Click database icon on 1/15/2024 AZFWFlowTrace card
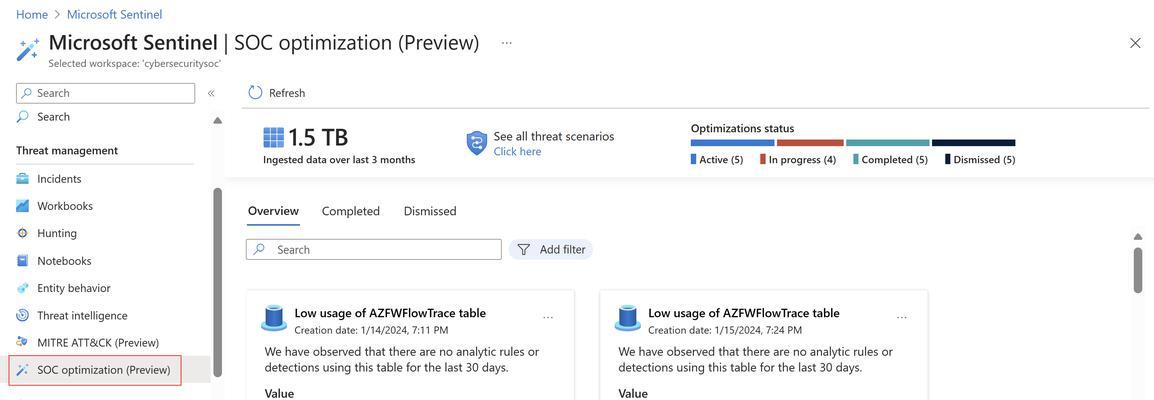The height and width of the screenshot is (400, 1154). tap(627, 318)
